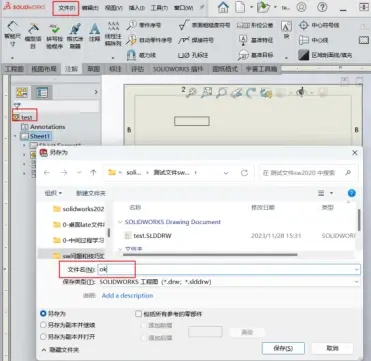This screenshot has height=361, width=371.
Task: Click the New document icon
Action: pos(240,7)
